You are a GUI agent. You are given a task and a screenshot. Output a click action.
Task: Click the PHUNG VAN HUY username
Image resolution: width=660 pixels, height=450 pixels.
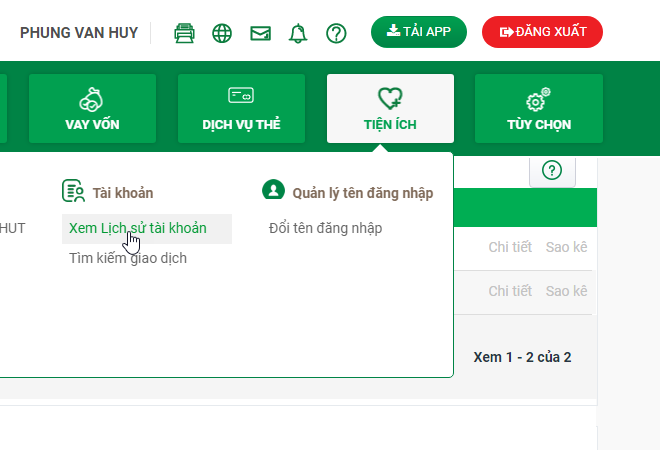point(79,33)
